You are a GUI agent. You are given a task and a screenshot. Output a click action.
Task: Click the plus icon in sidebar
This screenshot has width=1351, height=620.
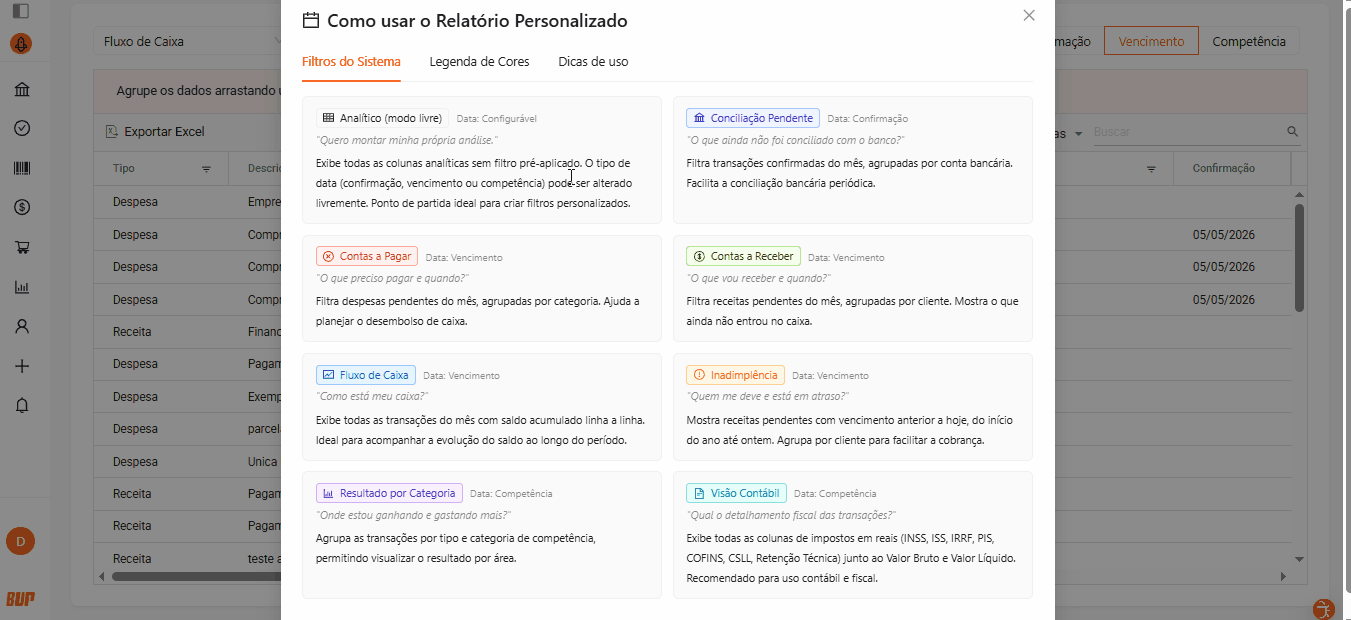click(x=22, y=366)
